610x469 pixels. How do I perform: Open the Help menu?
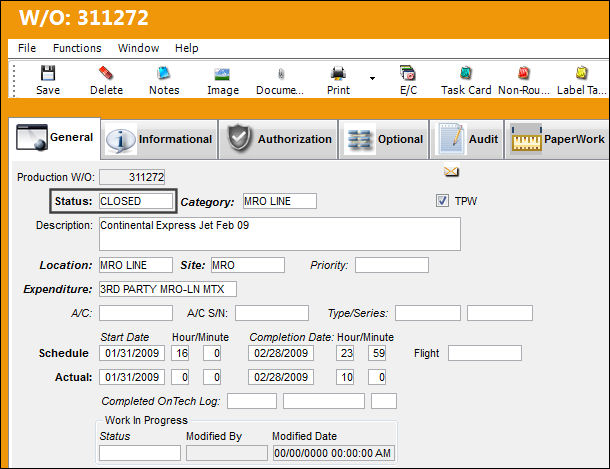pos(186,48)
